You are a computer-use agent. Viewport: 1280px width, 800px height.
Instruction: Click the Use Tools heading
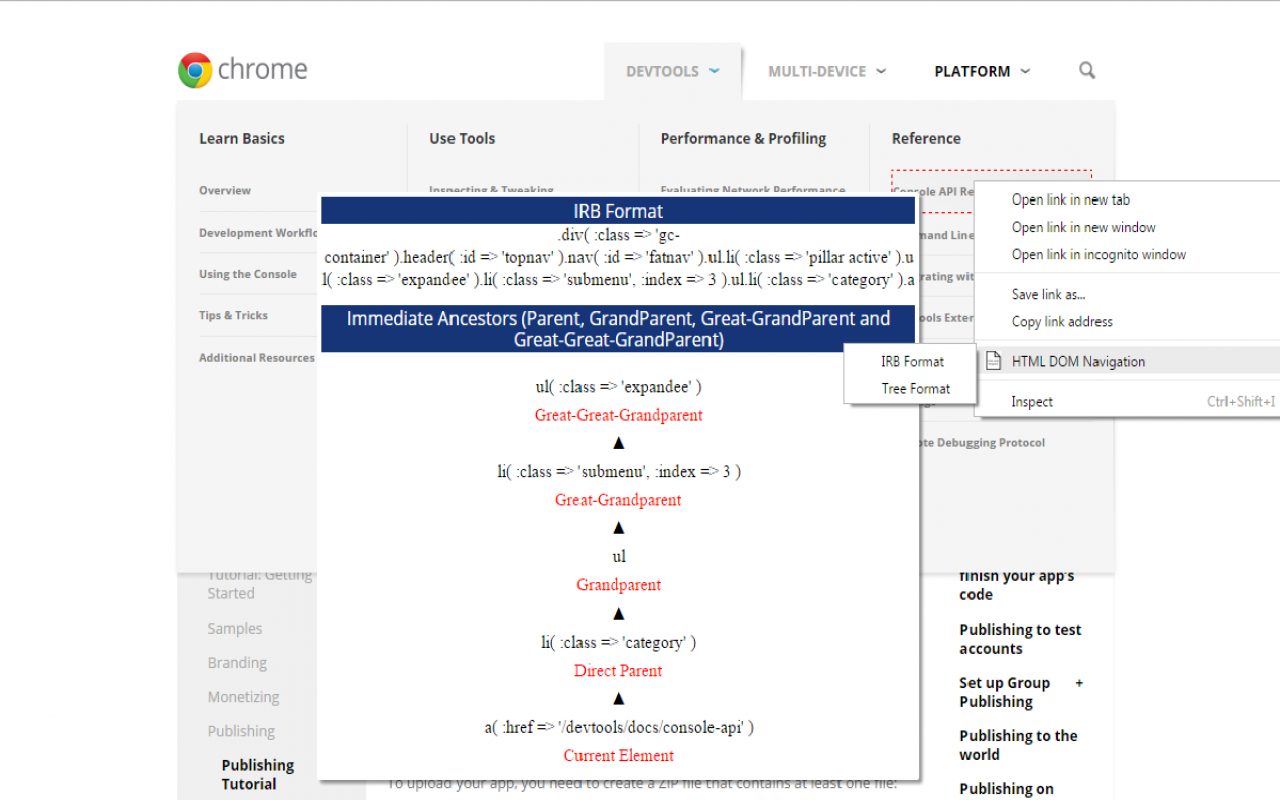[x=462, y=138]
